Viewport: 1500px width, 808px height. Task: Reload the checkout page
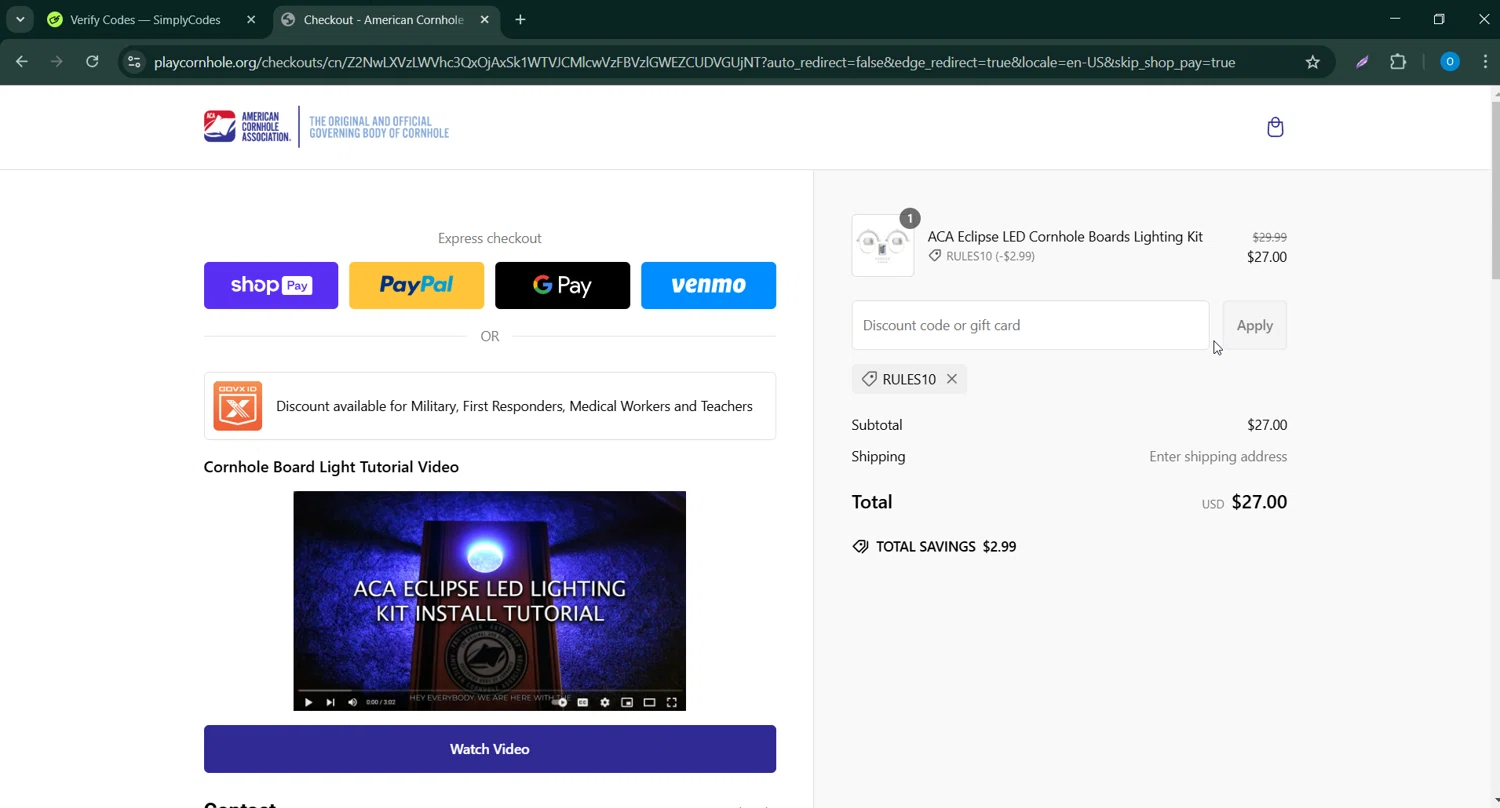point(92,62)
